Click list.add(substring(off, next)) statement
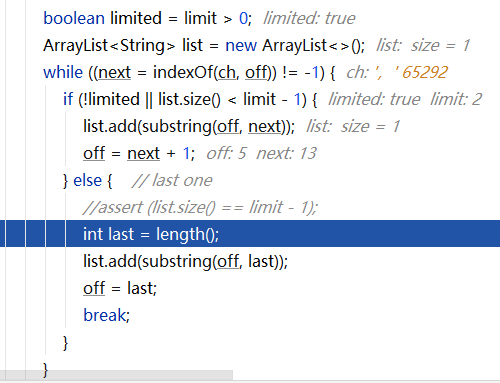Screen dimensions: 500x383 (x=189, y=127)
